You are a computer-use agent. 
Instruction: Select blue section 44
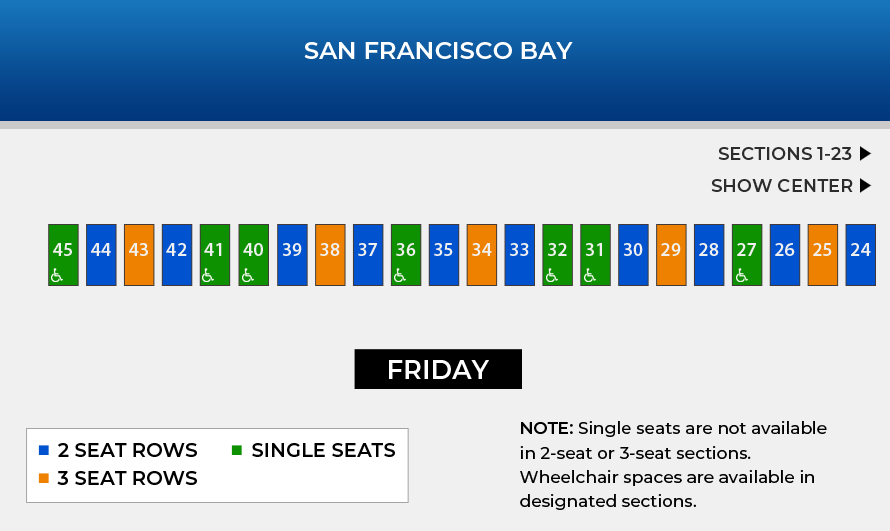(101, 255)
